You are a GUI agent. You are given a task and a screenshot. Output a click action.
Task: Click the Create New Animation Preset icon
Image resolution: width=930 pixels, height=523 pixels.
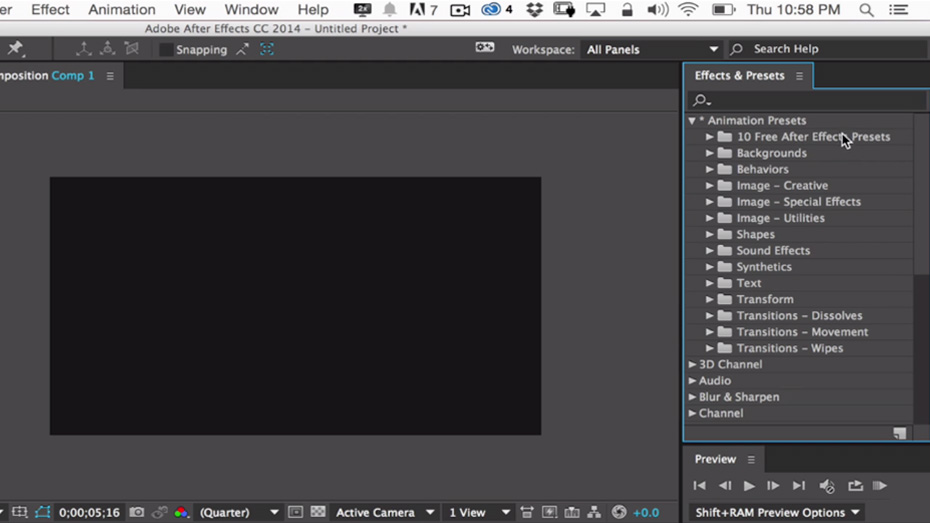[900, 433]
